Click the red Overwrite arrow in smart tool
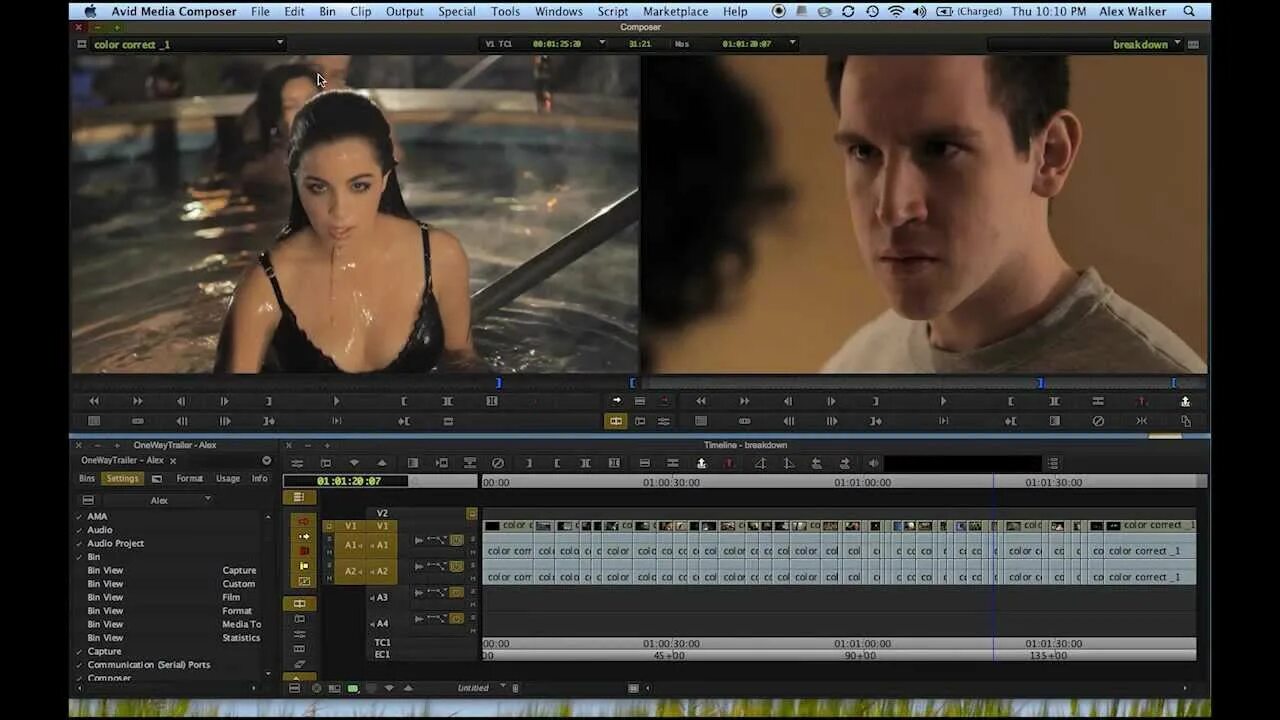 (x=304, y=521)
